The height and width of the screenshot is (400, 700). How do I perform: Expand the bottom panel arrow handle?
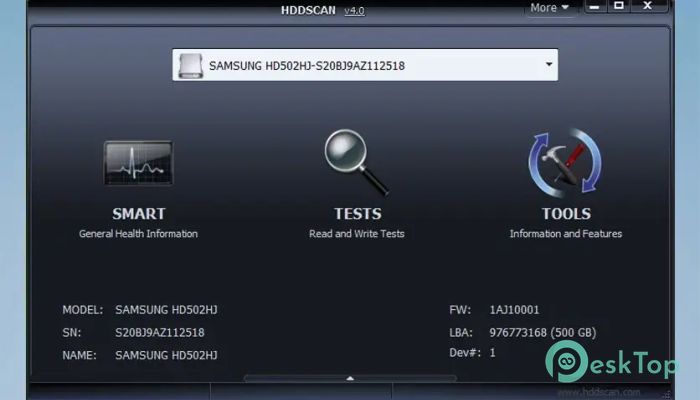[350, 379]
